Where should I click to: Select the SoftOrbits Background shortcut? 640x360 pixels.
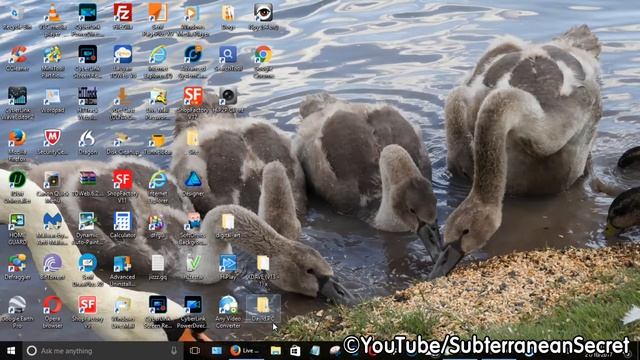[193, 228]
